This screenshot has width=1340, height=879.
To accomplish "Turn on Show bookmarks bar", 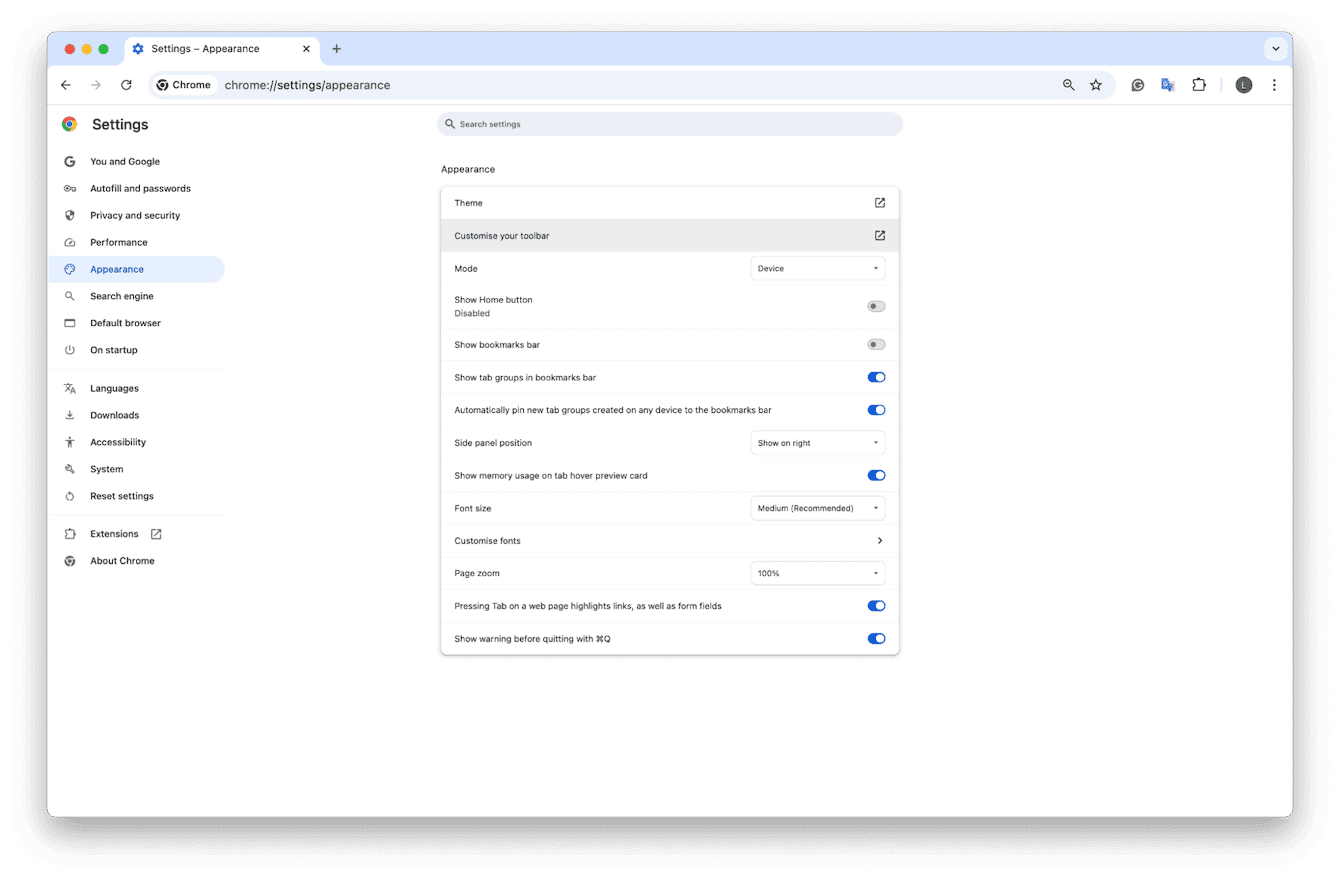I will pos(876,344).
